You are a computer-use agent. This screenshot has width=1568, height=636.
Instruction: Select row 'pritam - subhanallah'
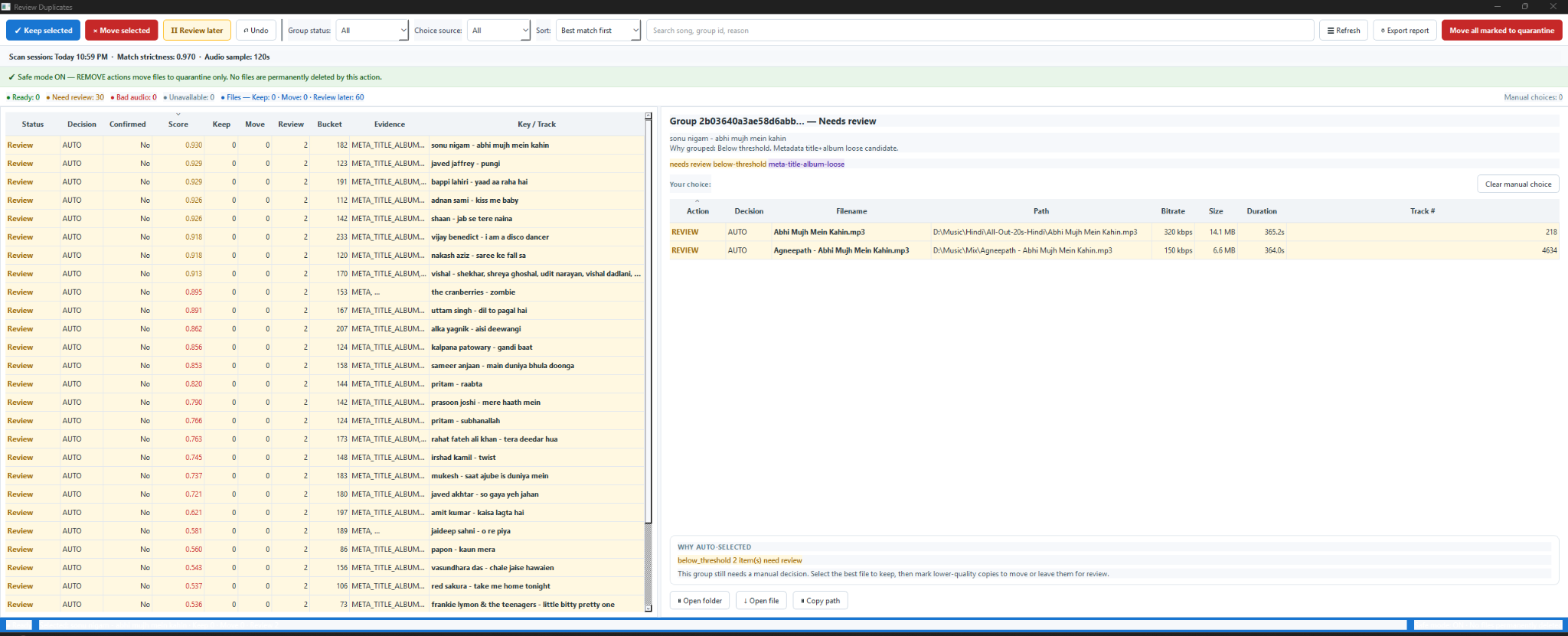pos(325,420)
